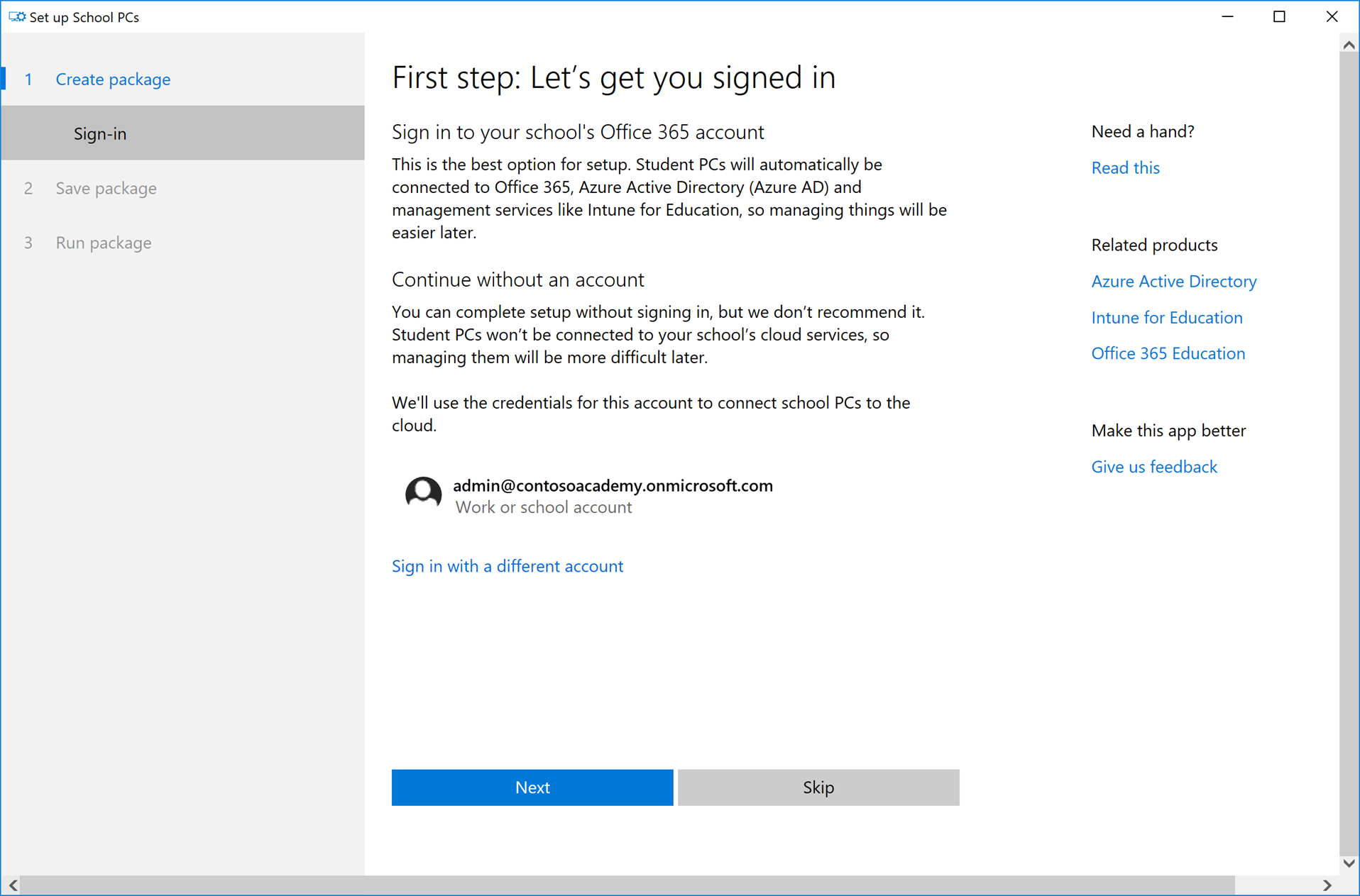
Task: Maximize the application window
Action: pyautogui.click(x=1279, y=16)
